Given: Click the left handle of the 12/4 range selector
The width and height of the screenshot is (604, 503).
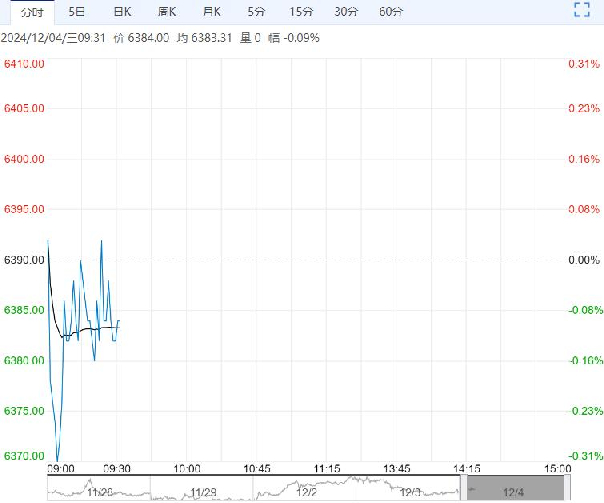Looking at the screenshot, I should point(464,490).
